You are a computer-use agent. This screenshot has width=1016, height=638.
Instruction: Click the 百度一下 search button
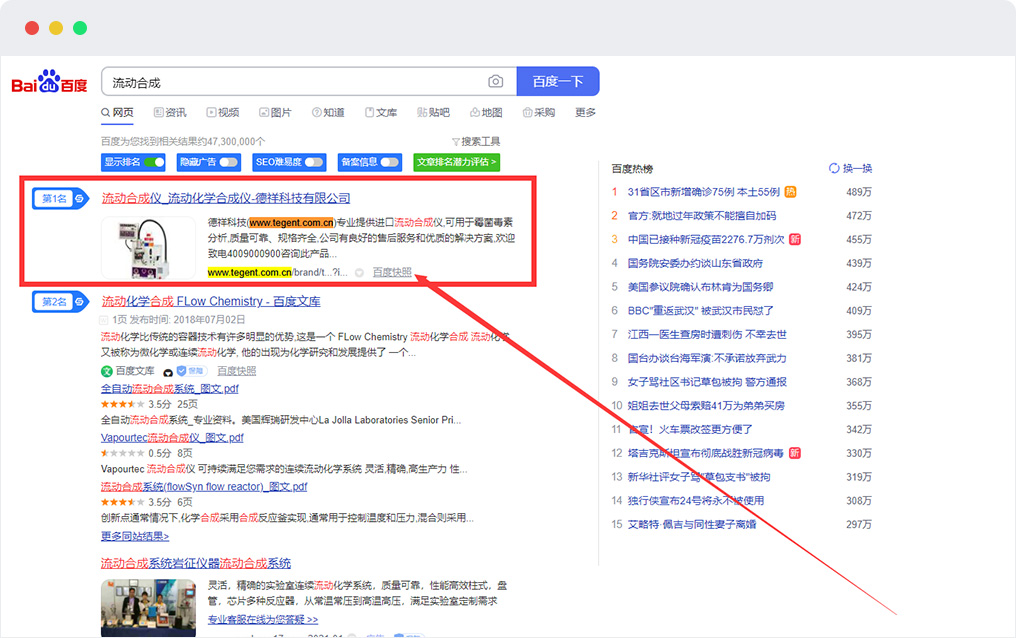pyautogui.click(x=558, y=82)
